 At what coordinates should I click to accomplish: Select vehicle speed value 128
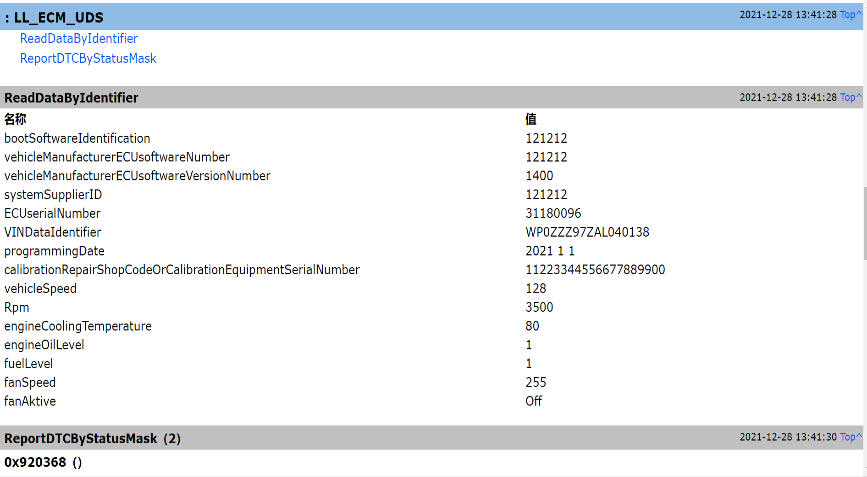pyautogui.click(x=536, y=289)
